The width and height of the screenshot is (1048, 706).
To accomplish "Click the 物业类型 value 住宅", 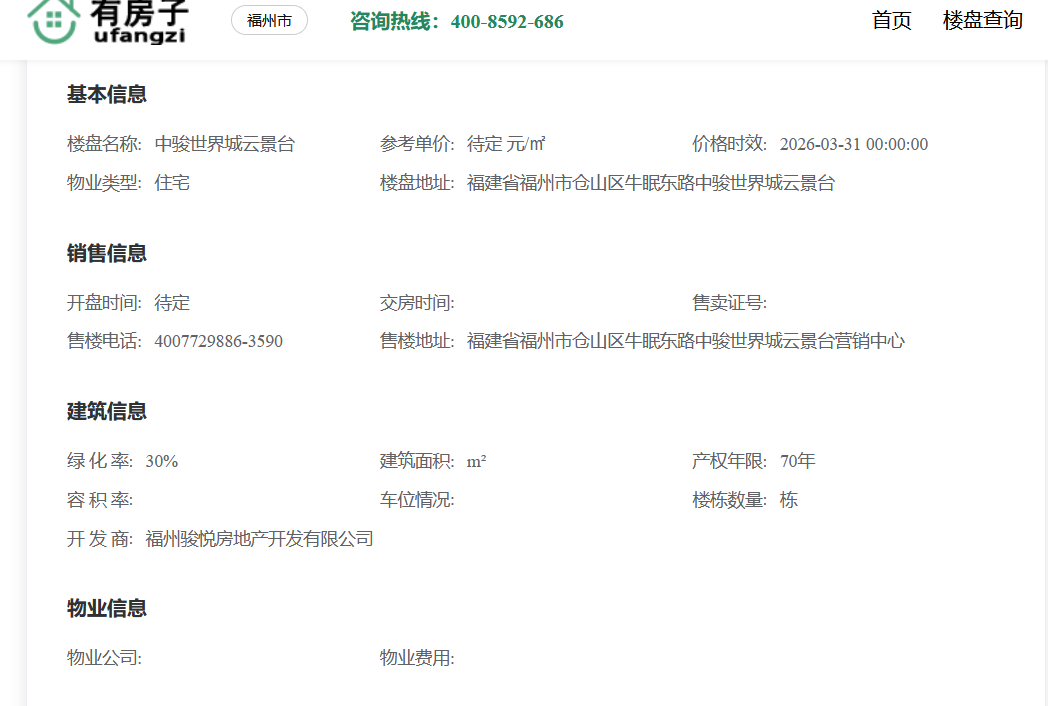I will (172, 183).
